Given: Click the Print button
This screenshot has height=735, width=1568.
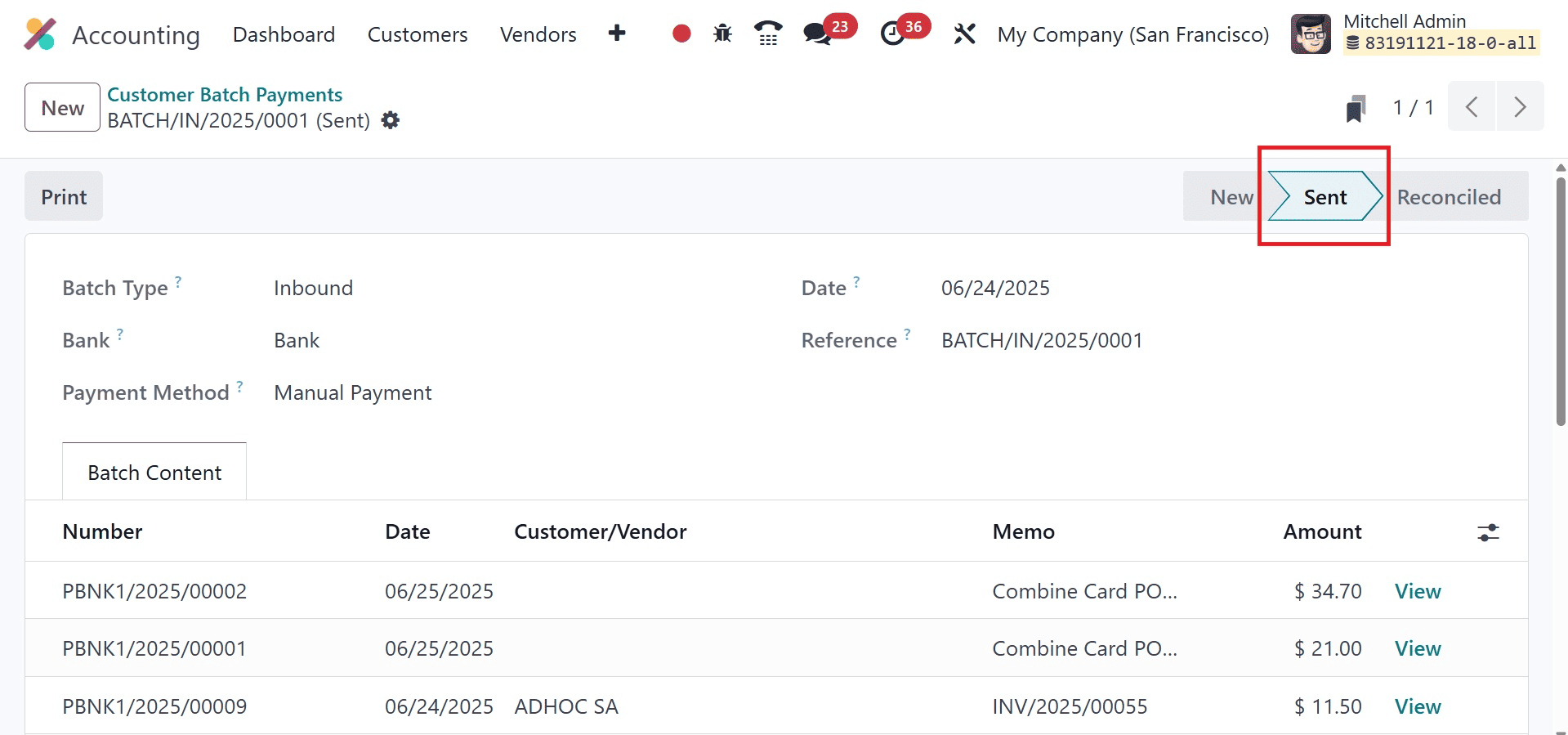Looking at the screenshot, I should (x=64, y=197).
